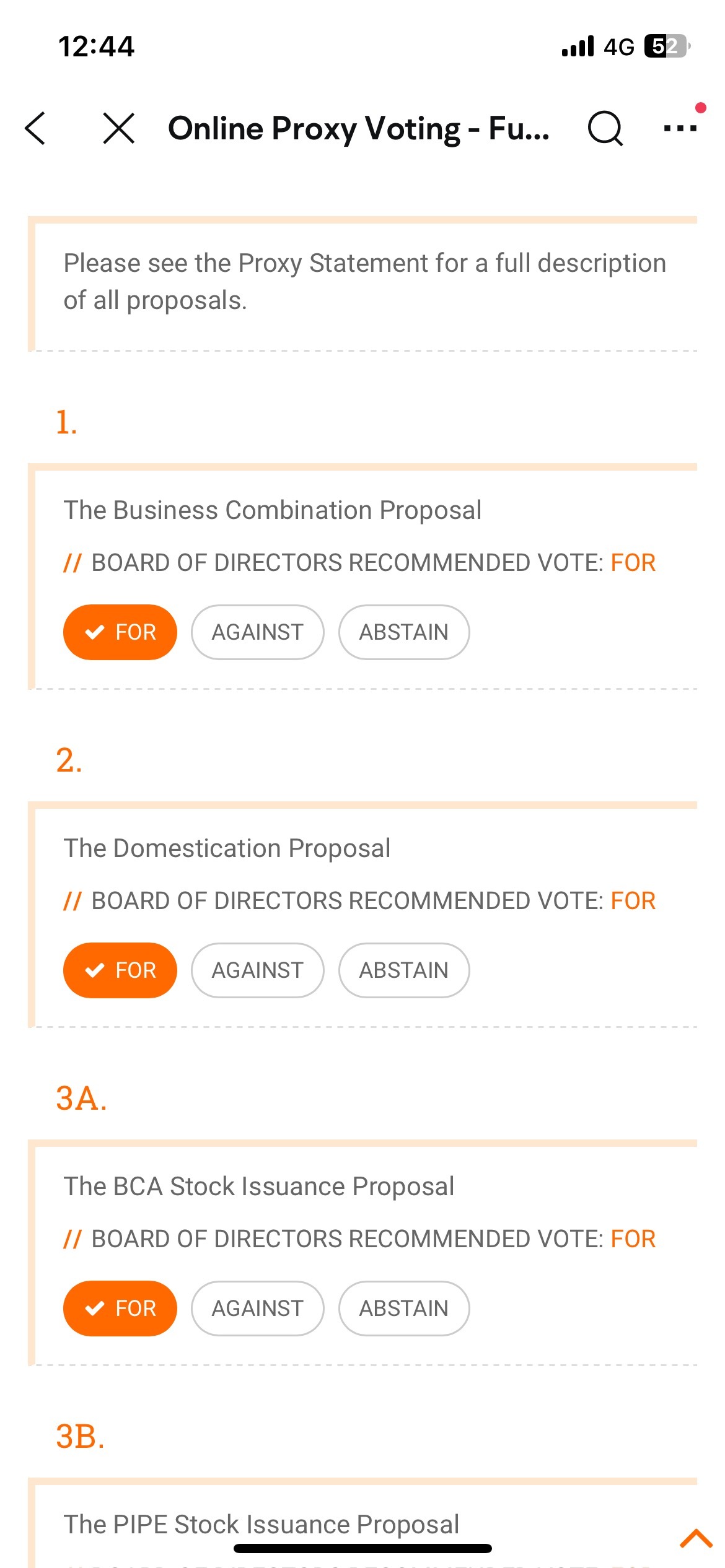
Task: Choose ABSTAIN for BCA Stock Issuance Proposal
Action: pos(403,1309)
